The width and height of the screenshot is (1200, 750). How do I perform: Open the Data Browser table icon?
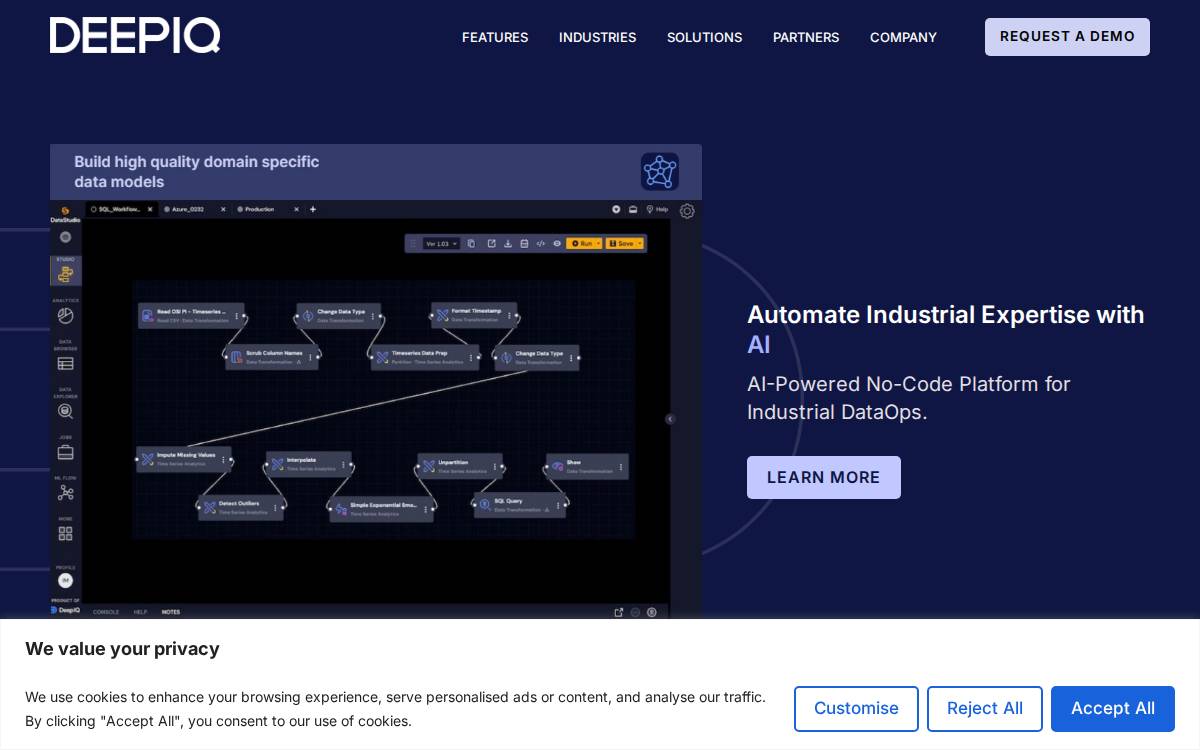tap(65, 363)
